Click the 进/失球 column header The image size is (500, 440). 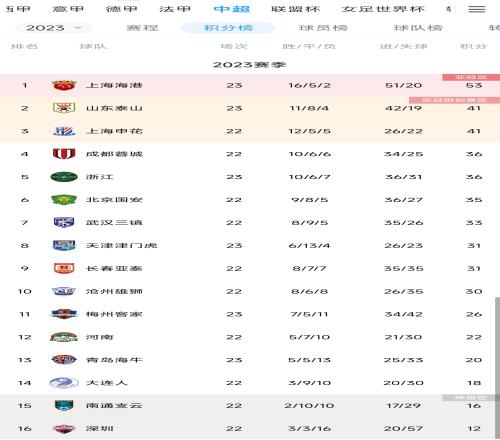pyautogui.click(x=403, y=46)
